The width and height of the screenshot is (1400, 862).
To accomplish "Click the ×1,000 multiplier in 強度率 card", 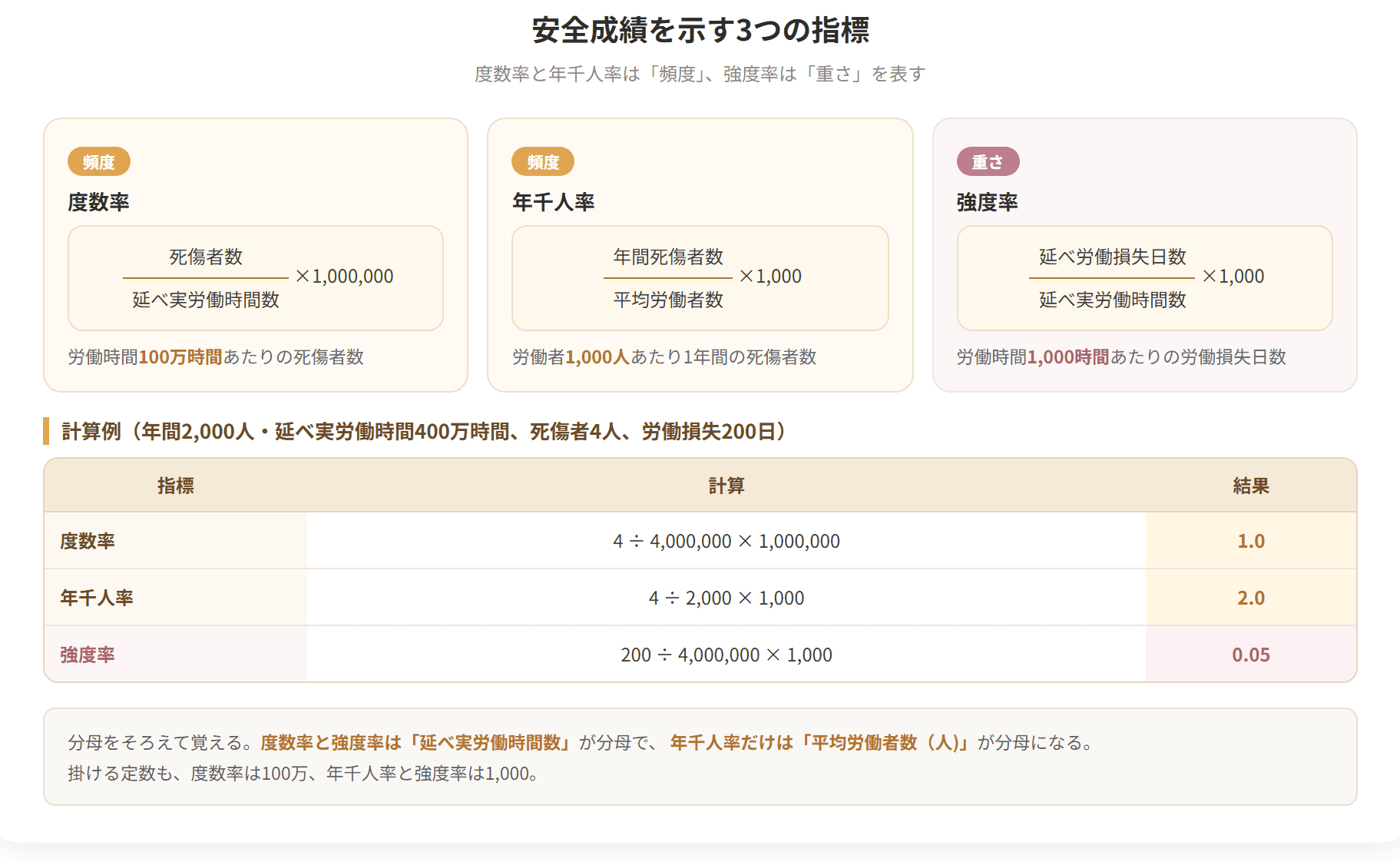I will tap(1233, 276).
